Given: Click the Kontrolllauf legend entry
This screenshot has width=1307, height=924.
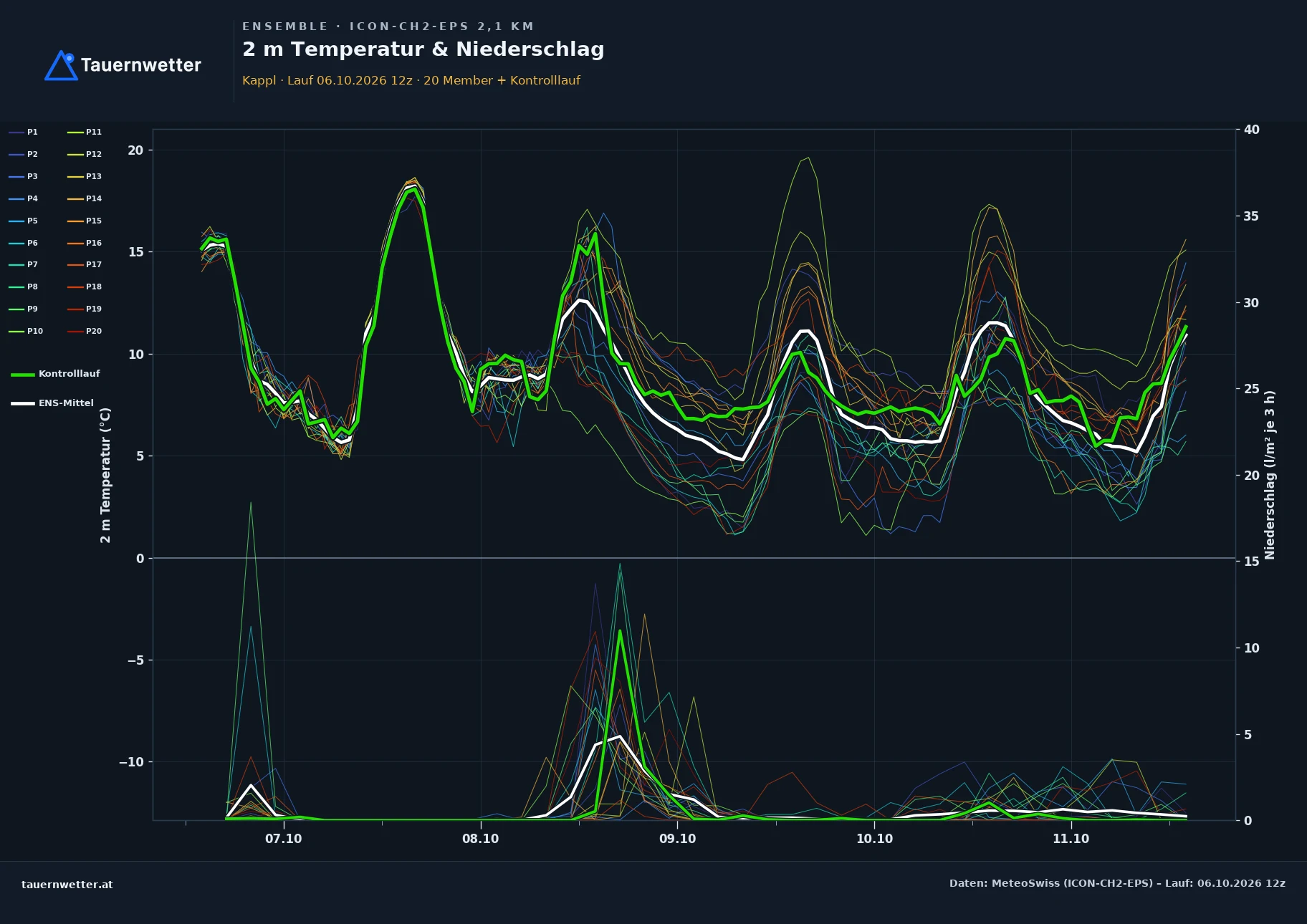Looking at the screenshot, I should click(56, 374).
